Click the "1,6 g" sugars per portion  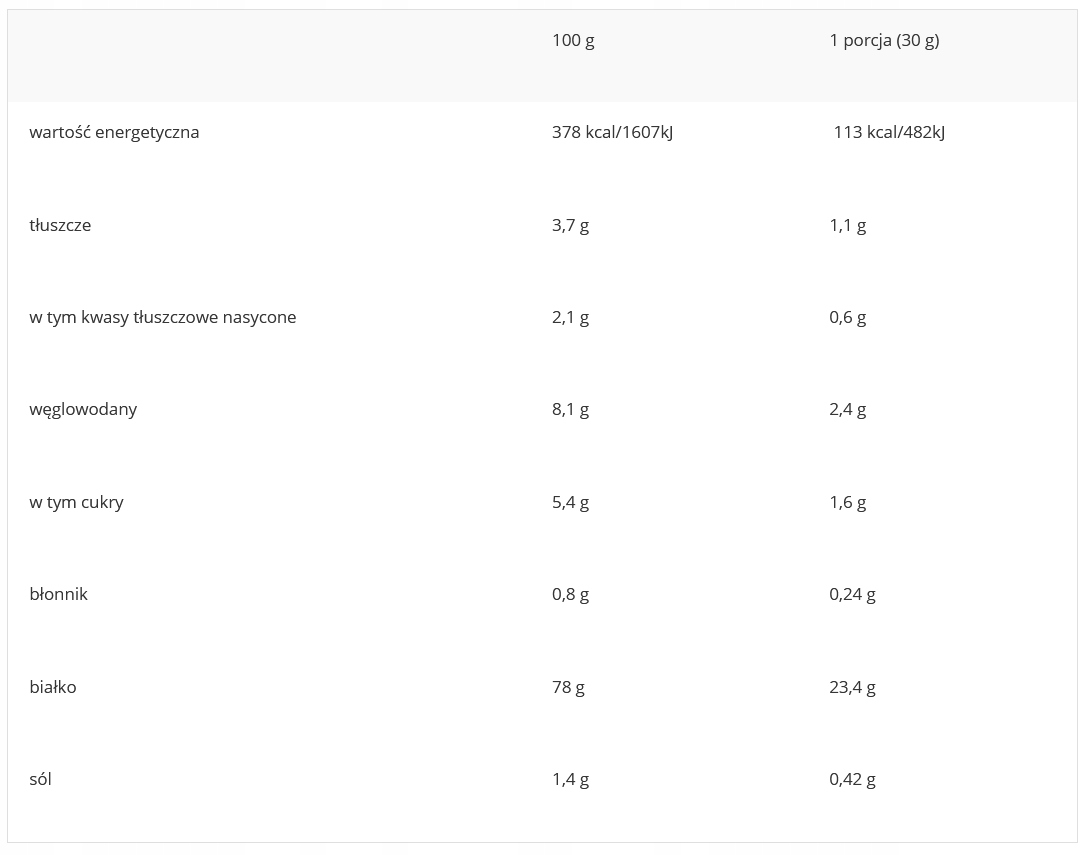pos(847,502)
